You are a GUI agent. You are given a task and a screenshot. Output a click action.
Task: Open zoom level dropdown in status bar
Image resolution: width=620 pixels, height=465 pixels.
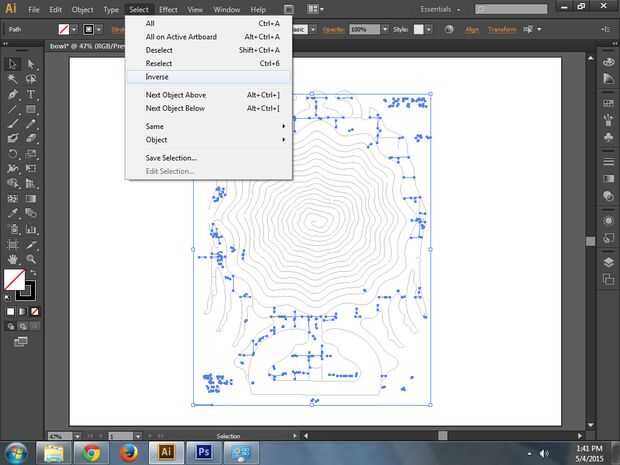coord(77,436)
